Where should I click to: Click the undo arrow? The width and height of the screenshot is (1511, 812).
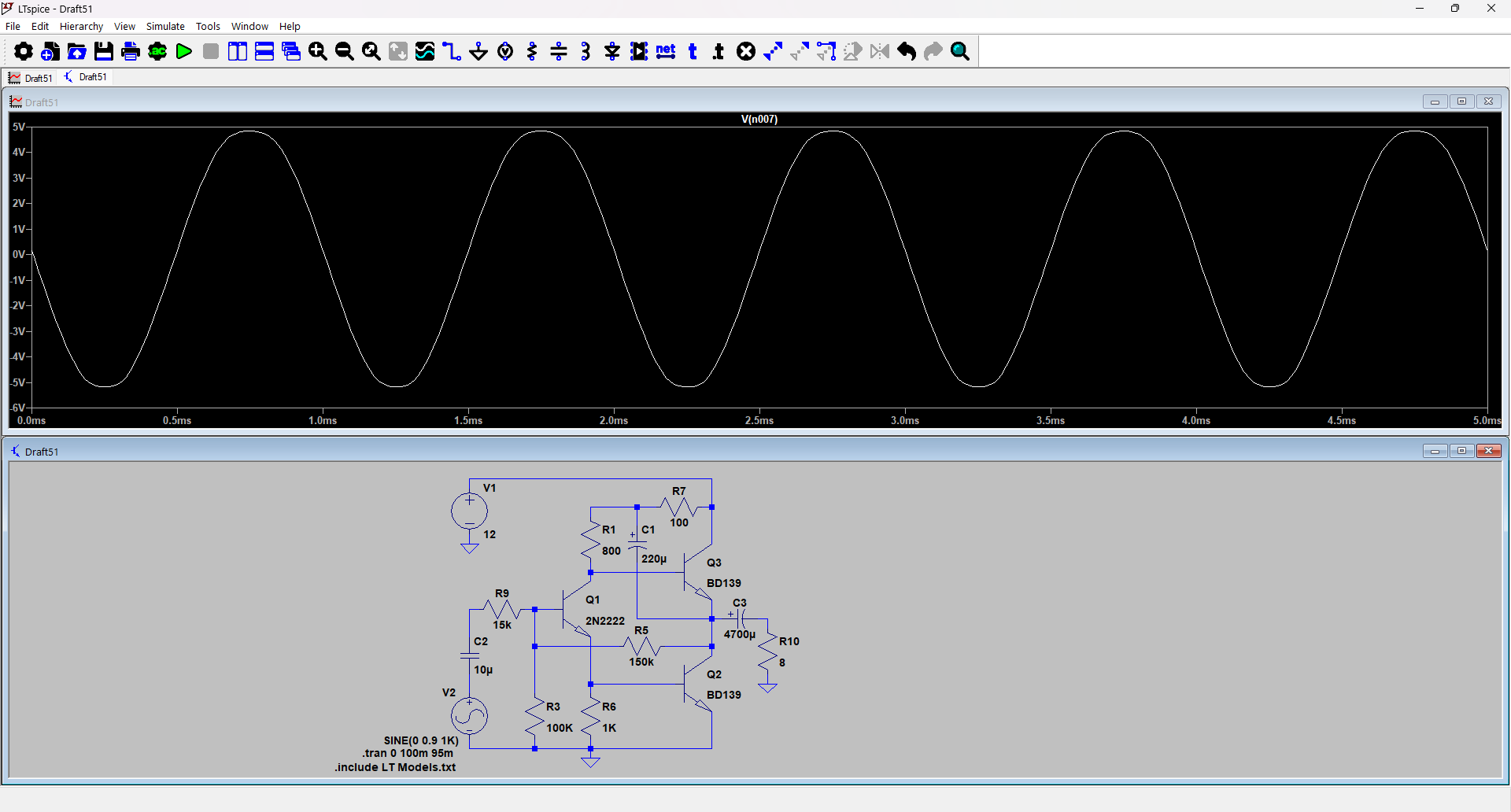907,52
